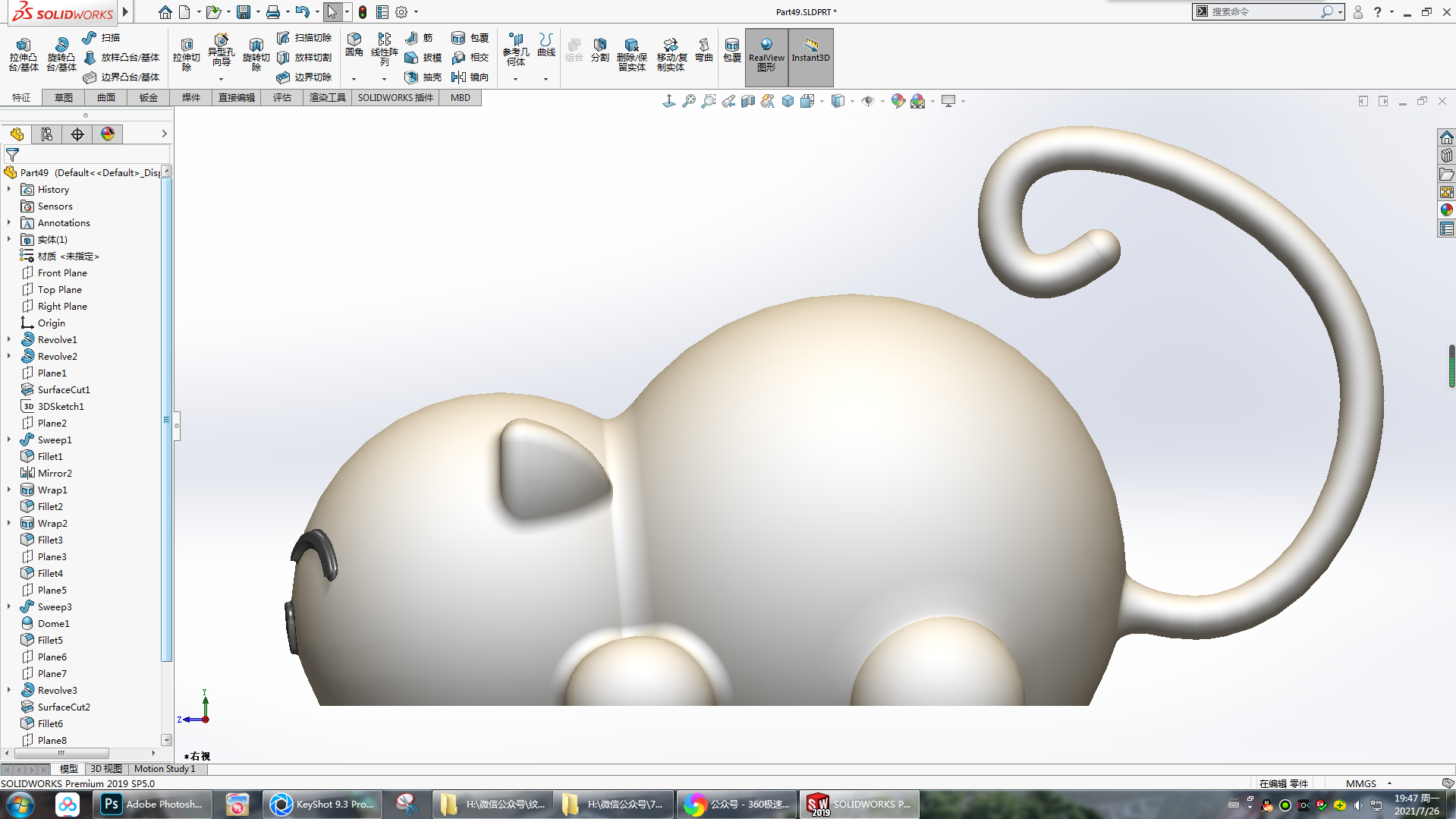
Task: Choose the Shell (抽壳) tool
Action: (423, 77)
